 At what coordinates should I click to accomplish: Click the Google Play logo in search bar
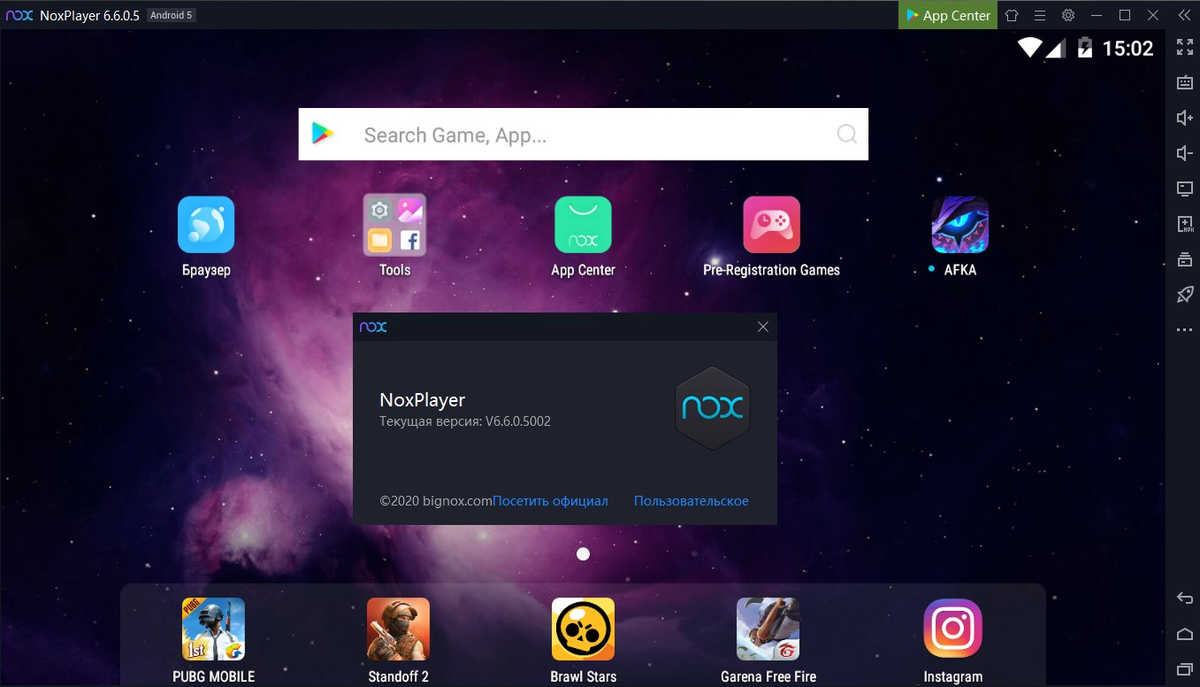[x=322, y=134]
